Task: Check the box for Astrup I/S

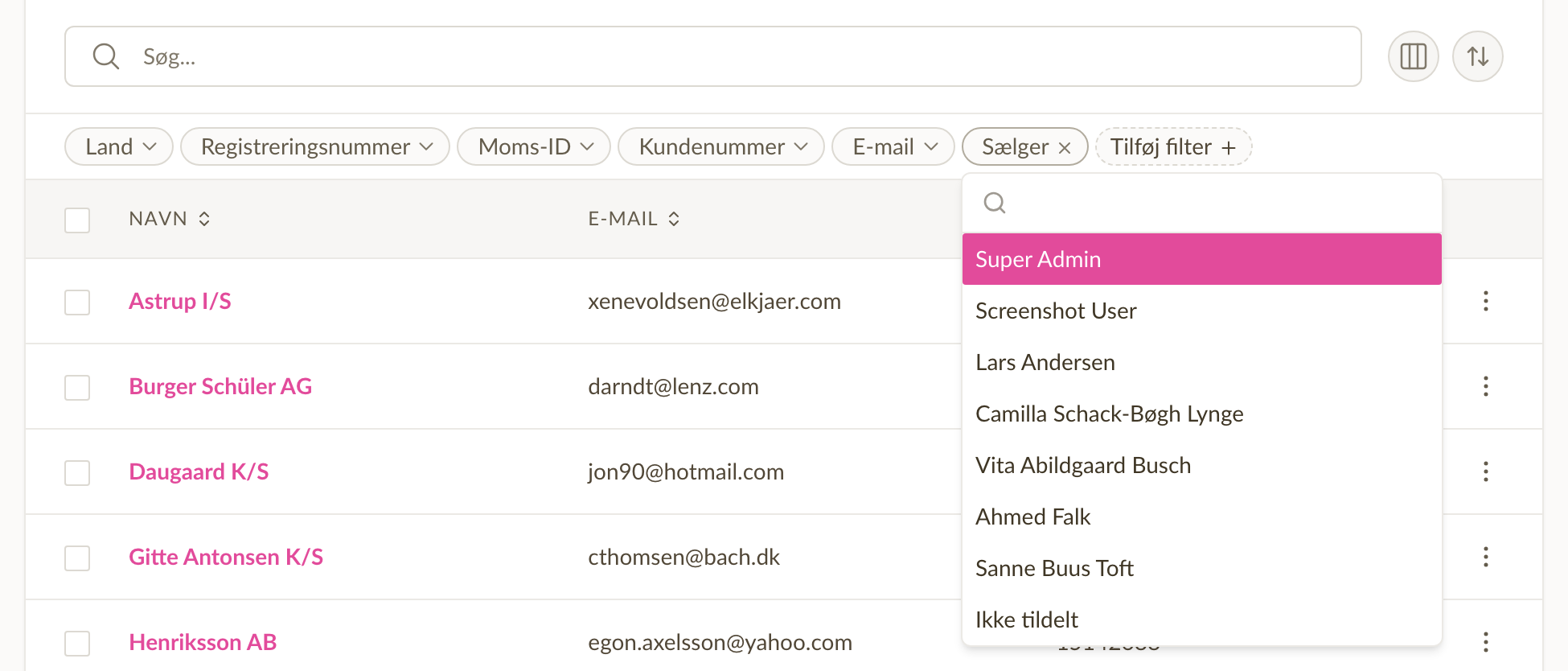Action: (x=77, y=303)
